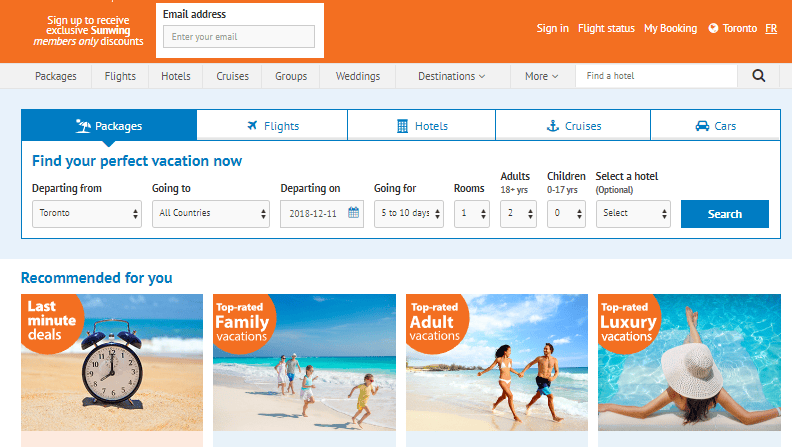Open the Going to All Countries dropdown
The image size is (792, 447).
[x=211, y=214]
